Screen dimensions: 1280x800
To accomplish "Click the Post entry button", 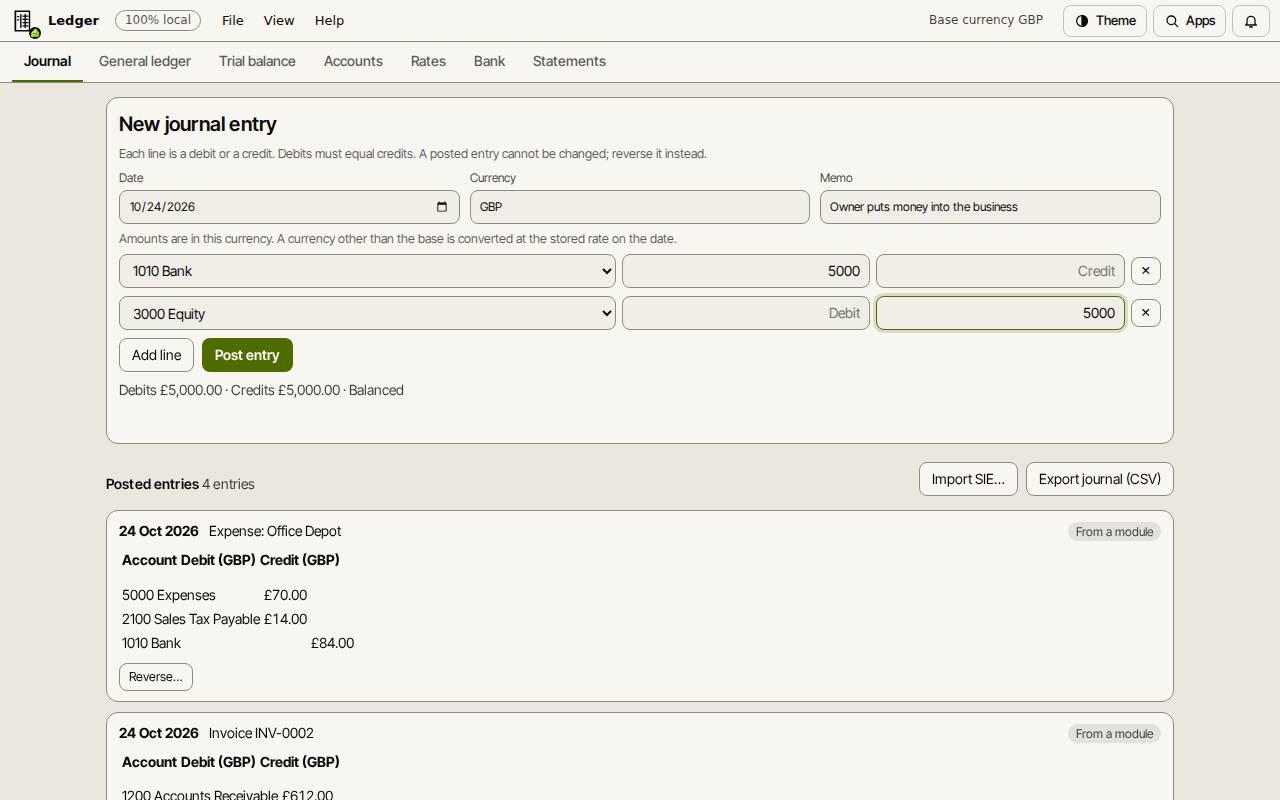I will tap(247, 355).
